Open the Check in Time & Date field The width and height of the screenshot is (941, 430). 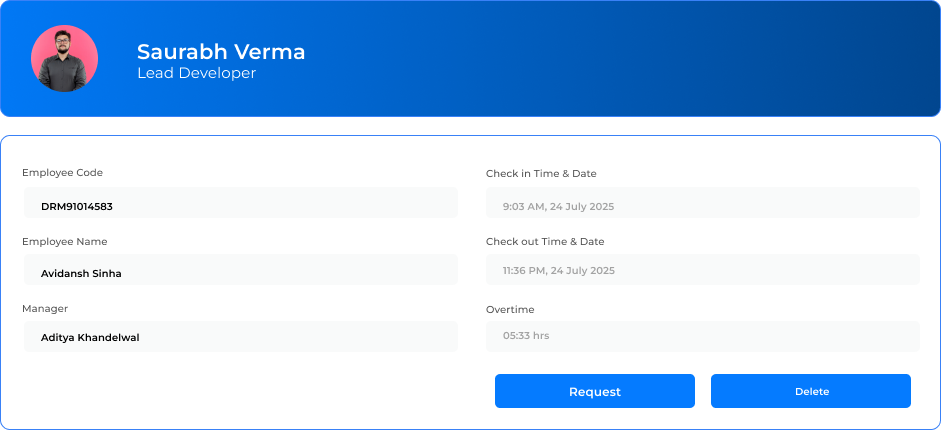click(x=702, y=203)
